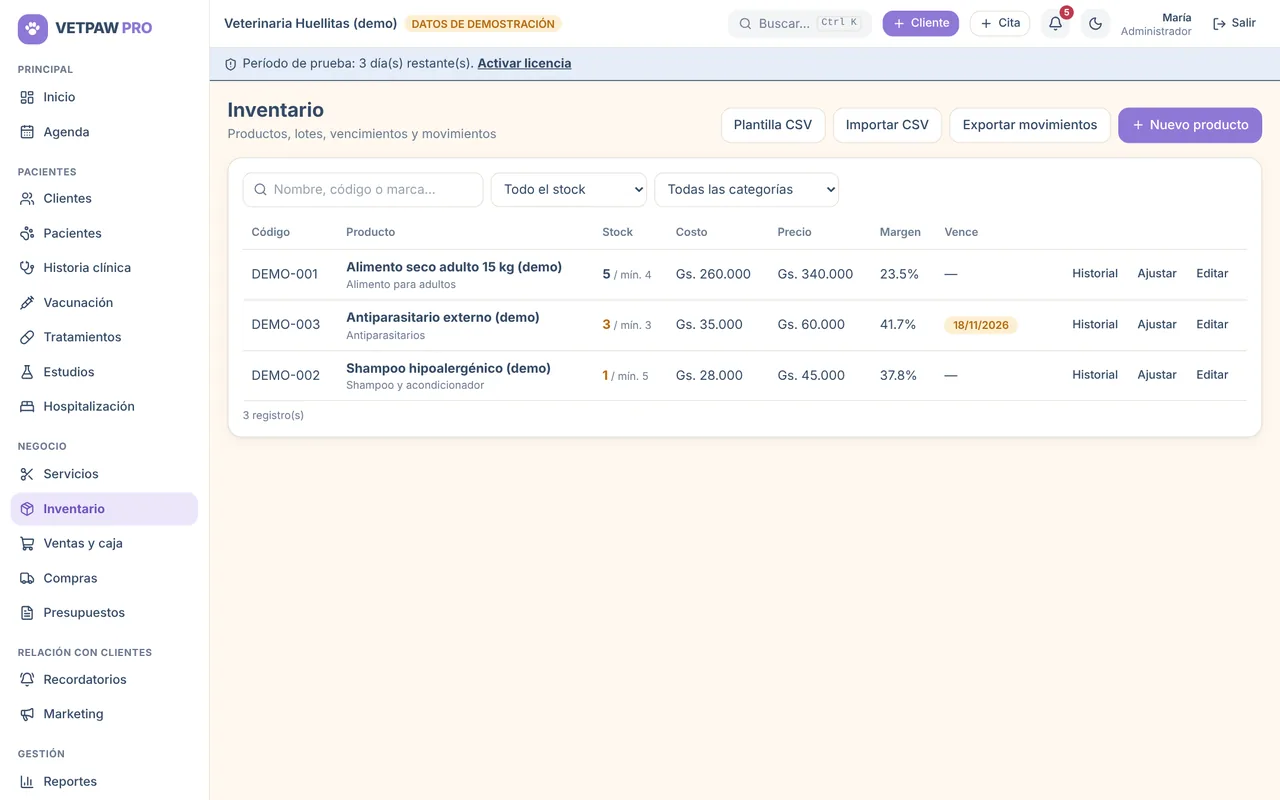Viewport: 1280px width, 800px height.
Task: Select Inventario in the sidebar
Action: [104, 509]
